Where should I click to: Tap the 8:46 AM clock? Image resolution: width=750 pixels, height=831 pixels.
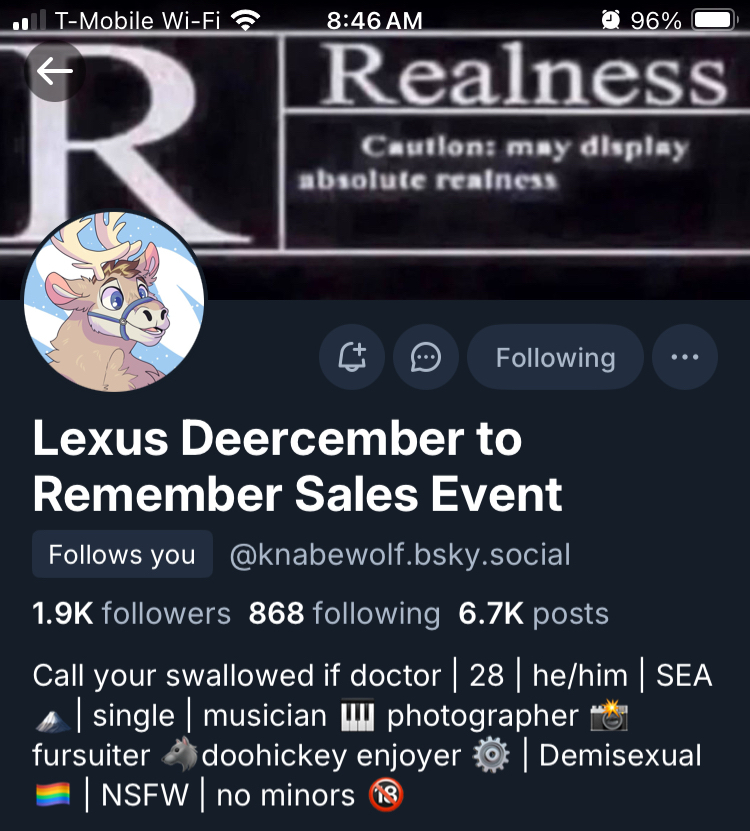pyautogui.click(x=374, y=21)
